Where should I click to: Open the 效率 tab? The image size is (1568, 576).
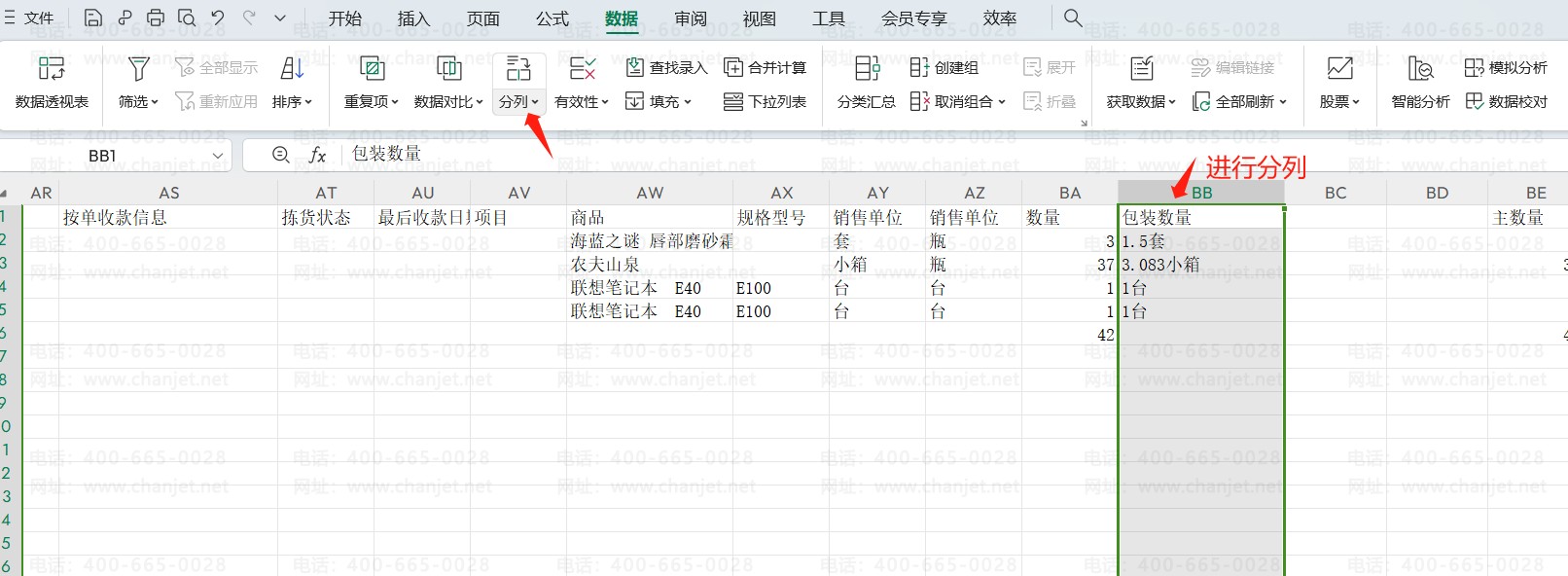click(999, 18)
